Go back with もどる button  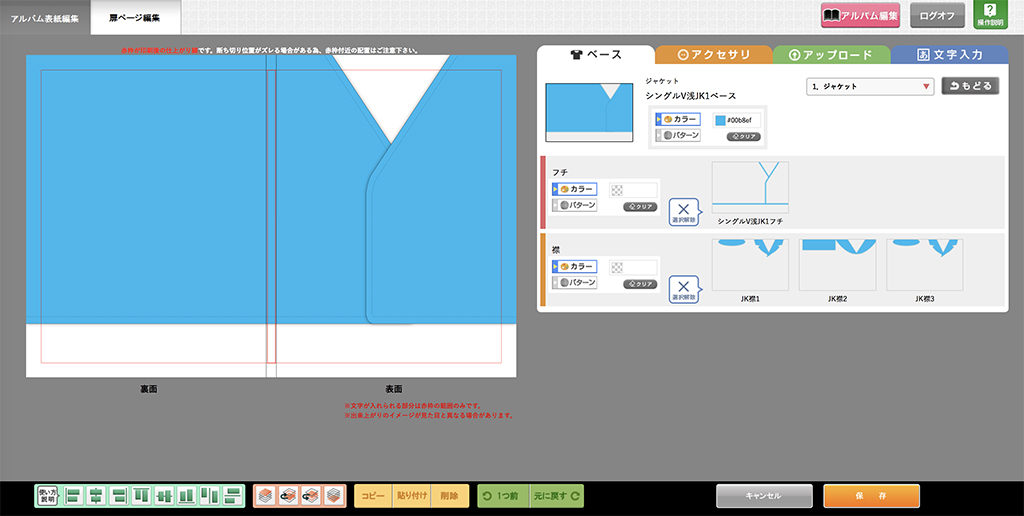click(970, 86)
